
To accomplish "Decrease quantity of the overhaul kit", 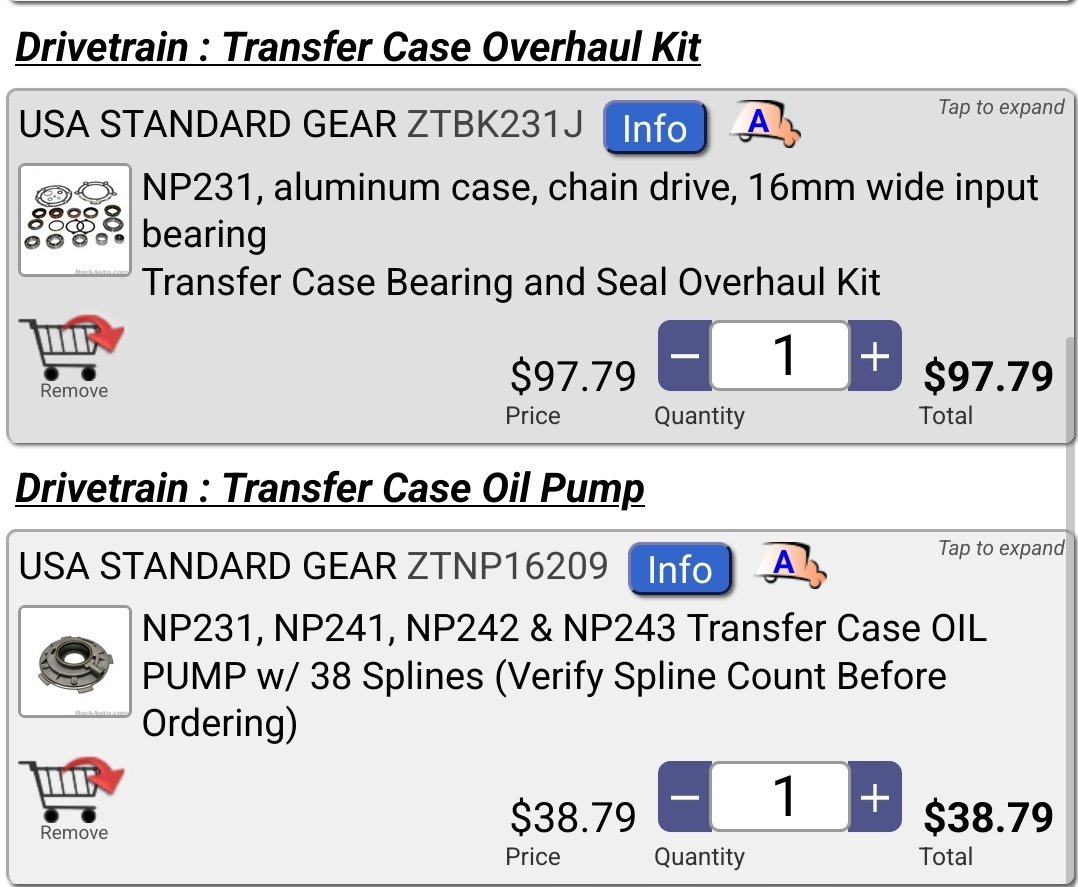I will 685,357.
